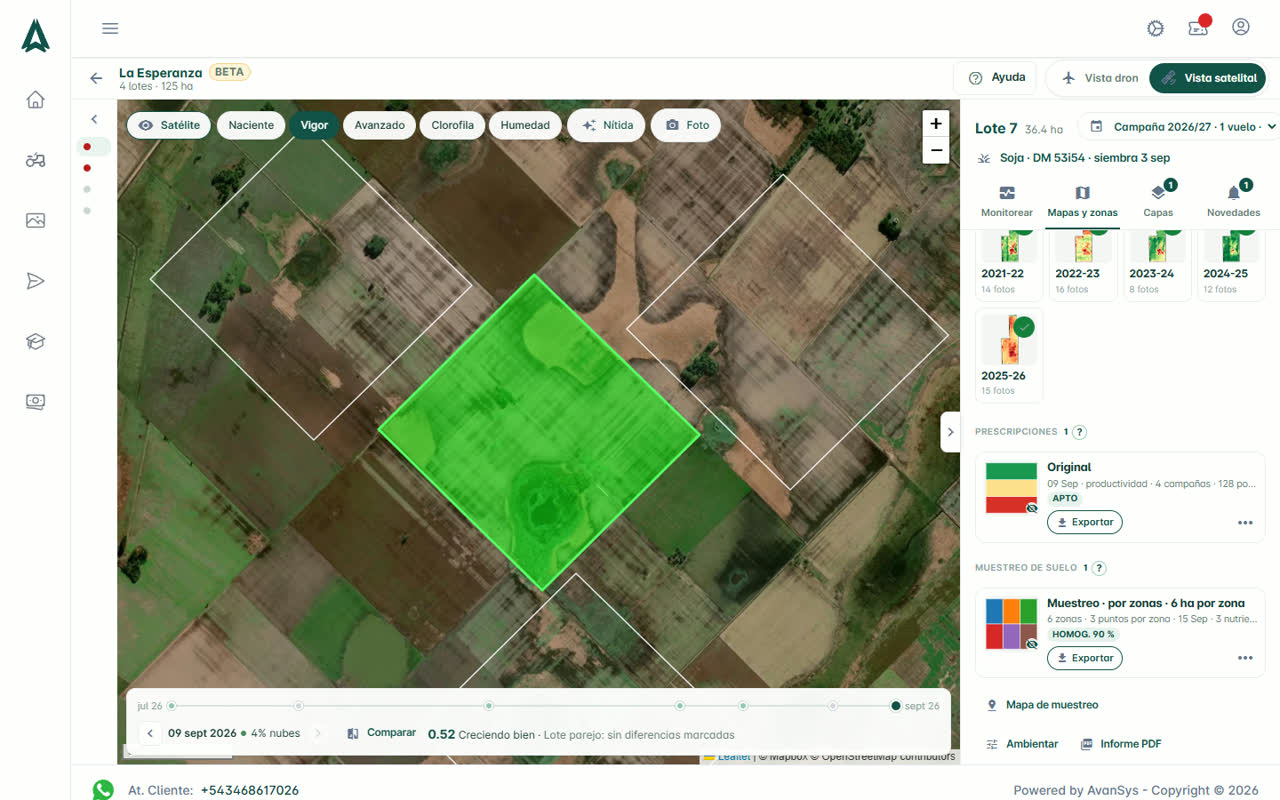The height and width of the screenshot is (800, 1280).
Task: Open the hamburger menu
Action: coord(110,28)
